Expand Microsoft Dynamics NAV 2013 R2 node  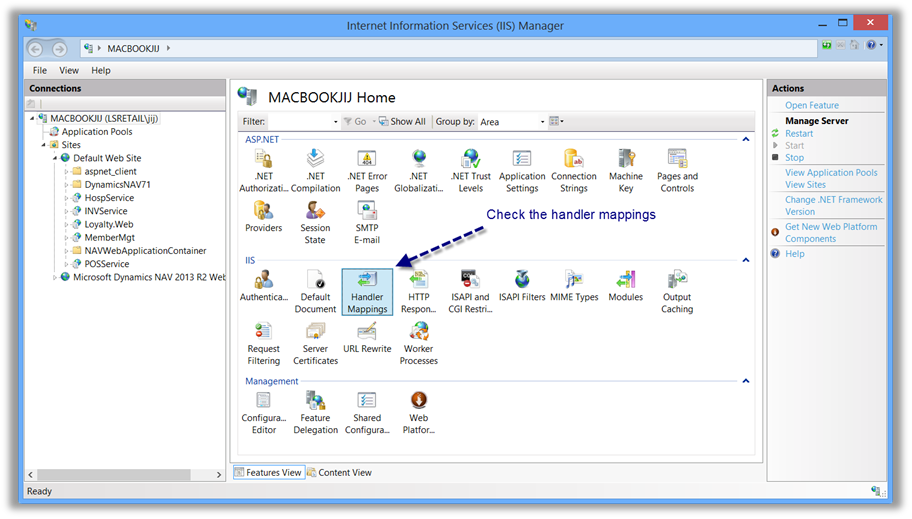pos(55,278)
